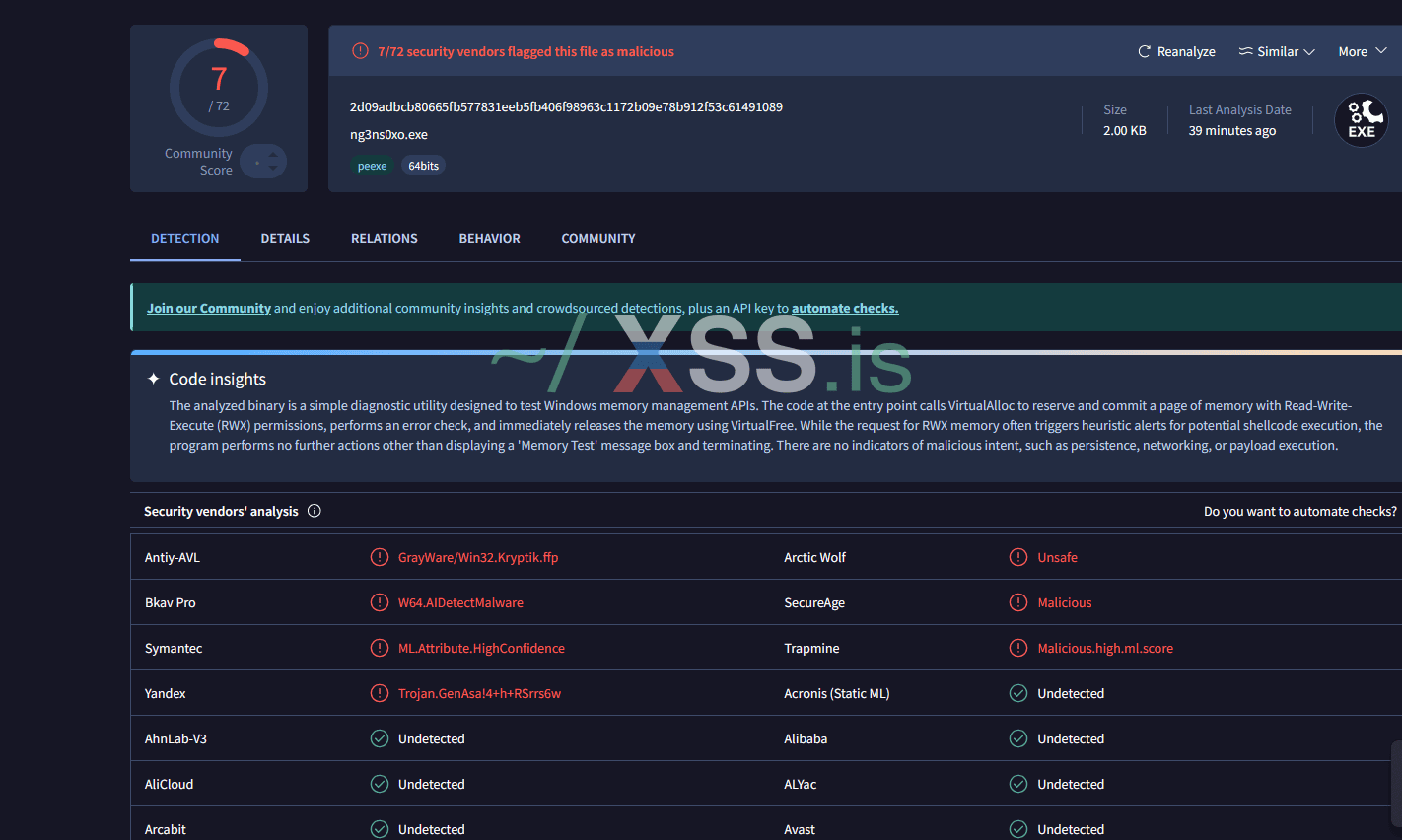Click the EXE file type icon

pos(1361,119)
